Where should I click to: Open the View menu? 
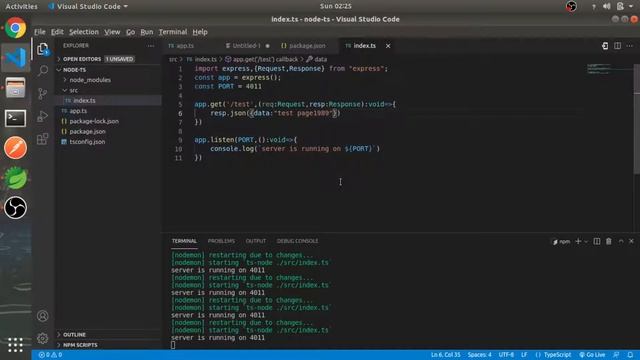click(112, 32)
